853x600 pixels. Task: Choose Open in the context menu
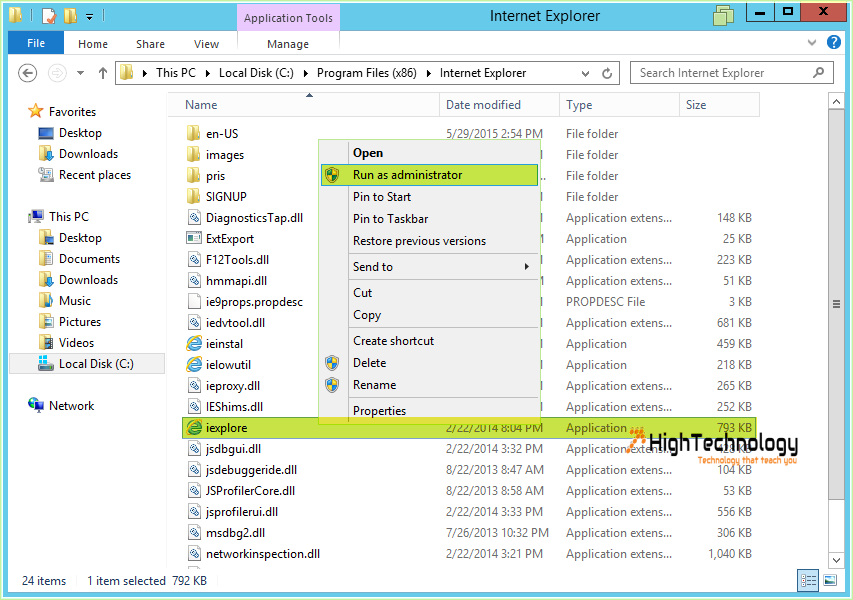pos(429,153)
